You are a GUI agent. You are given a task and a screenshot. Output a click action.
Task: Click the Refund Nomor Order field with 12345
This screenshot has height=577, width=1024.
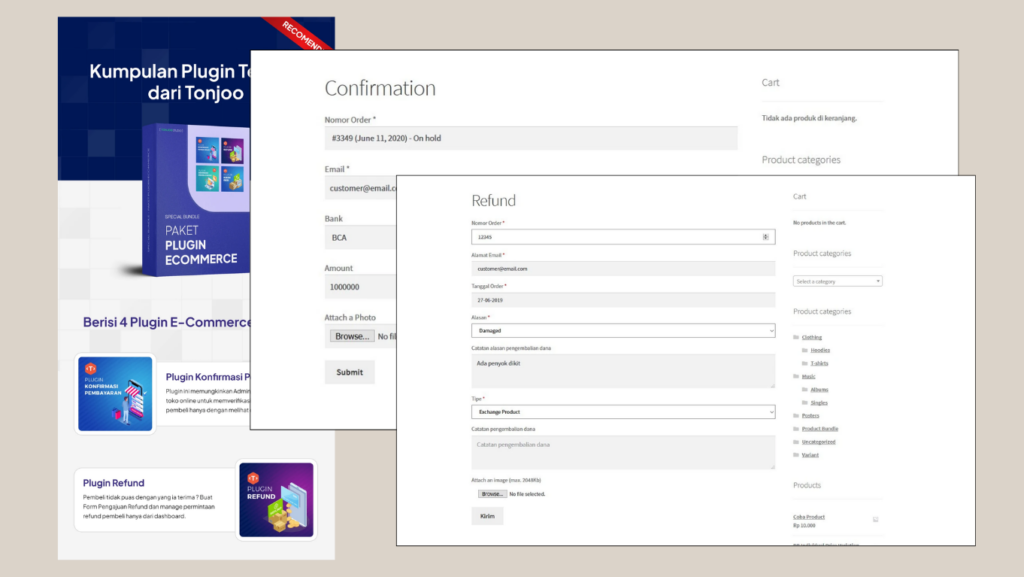tap(623, 237)
